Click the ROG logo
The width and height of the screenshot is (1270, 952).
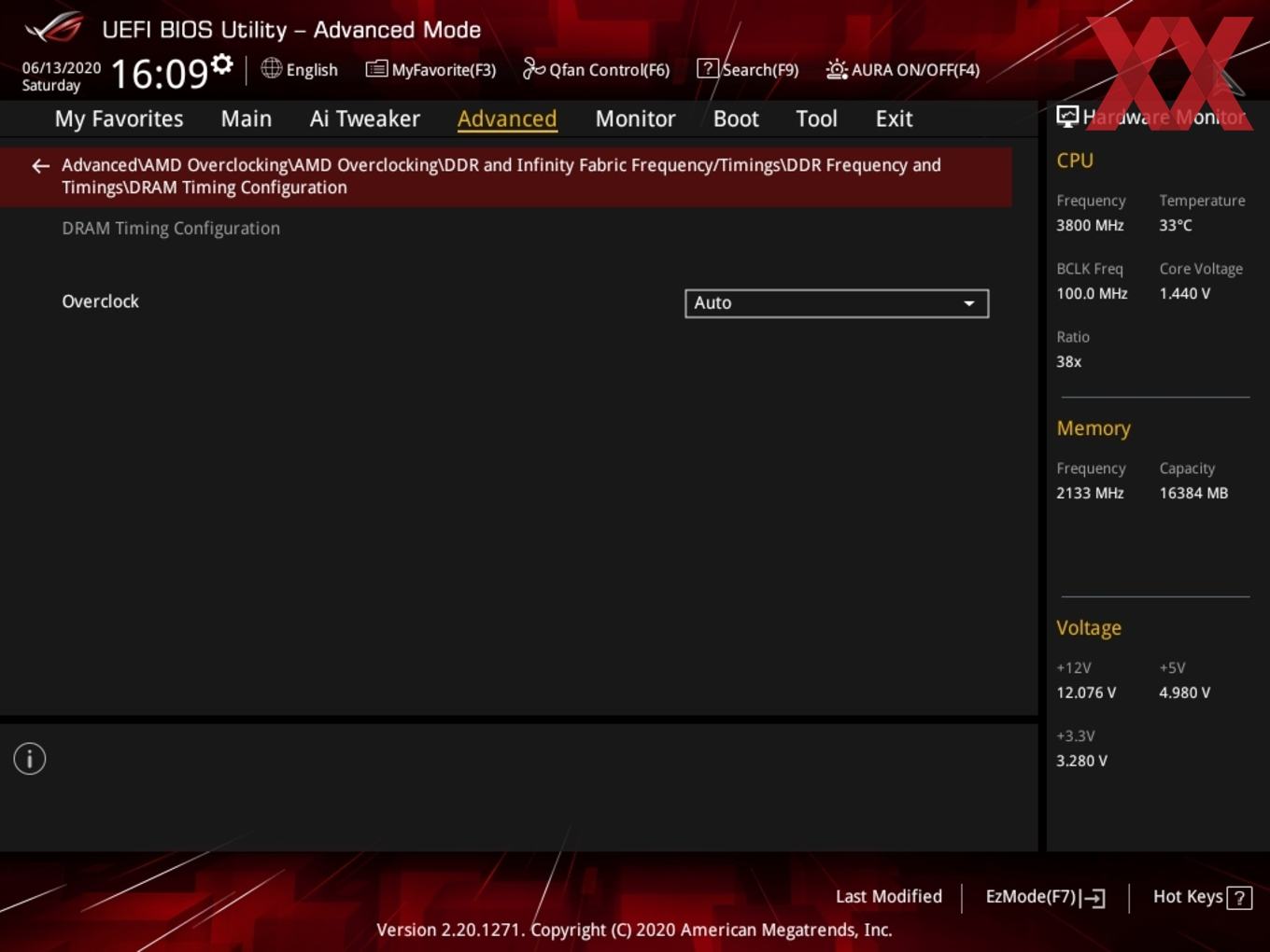pos(54,28)
